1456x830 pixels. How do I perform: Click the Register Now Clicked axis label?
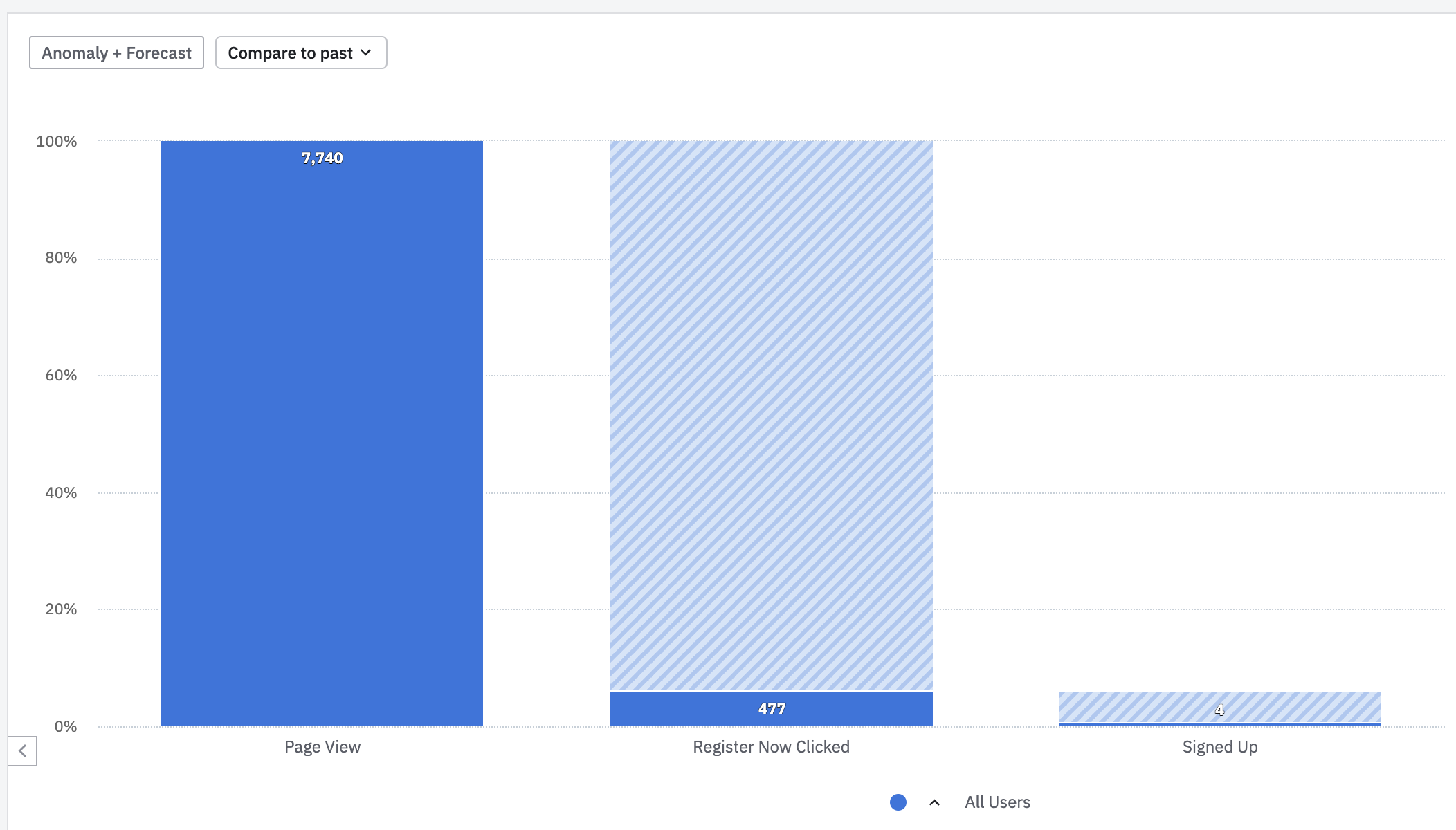[771, 747]
